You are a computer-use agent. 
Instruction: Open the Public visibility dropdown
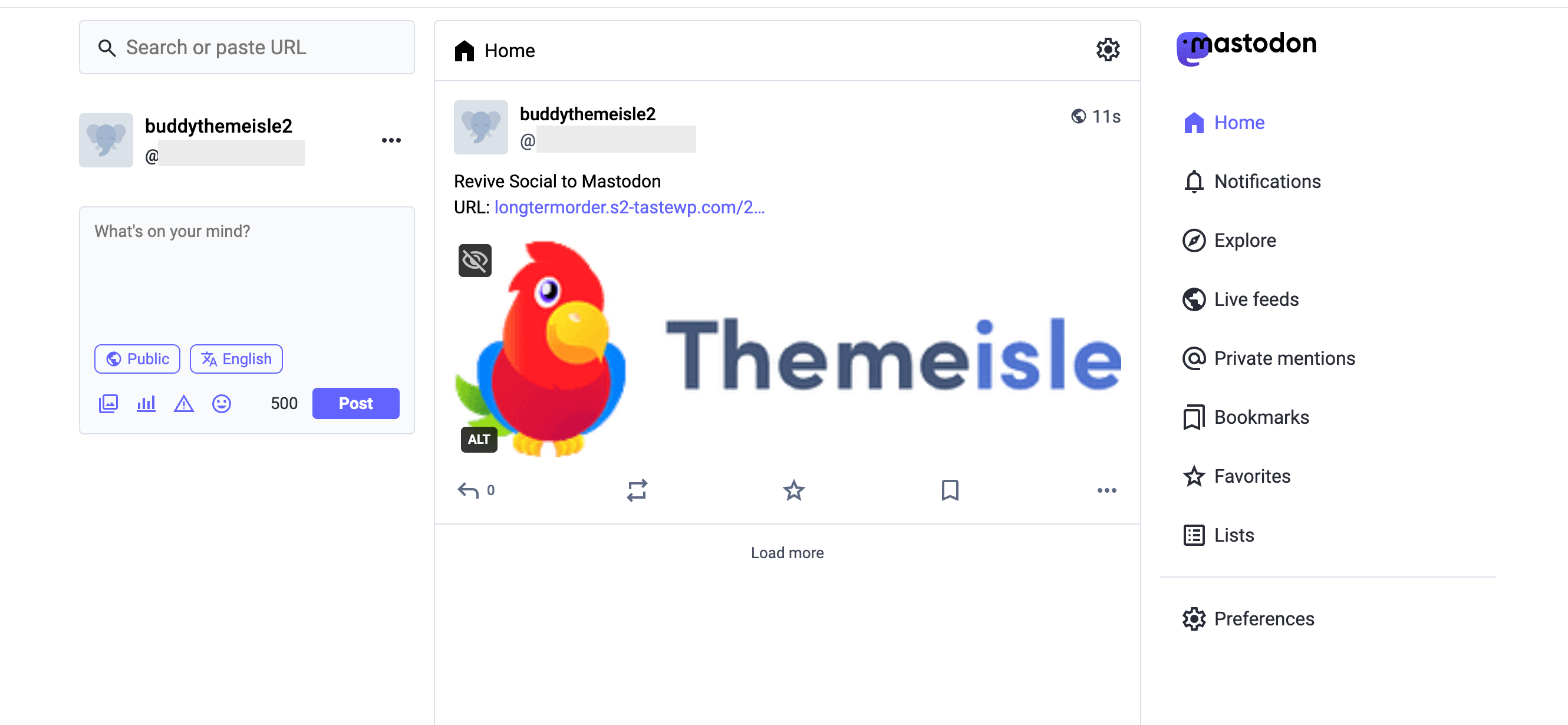[x=137, y=358]
